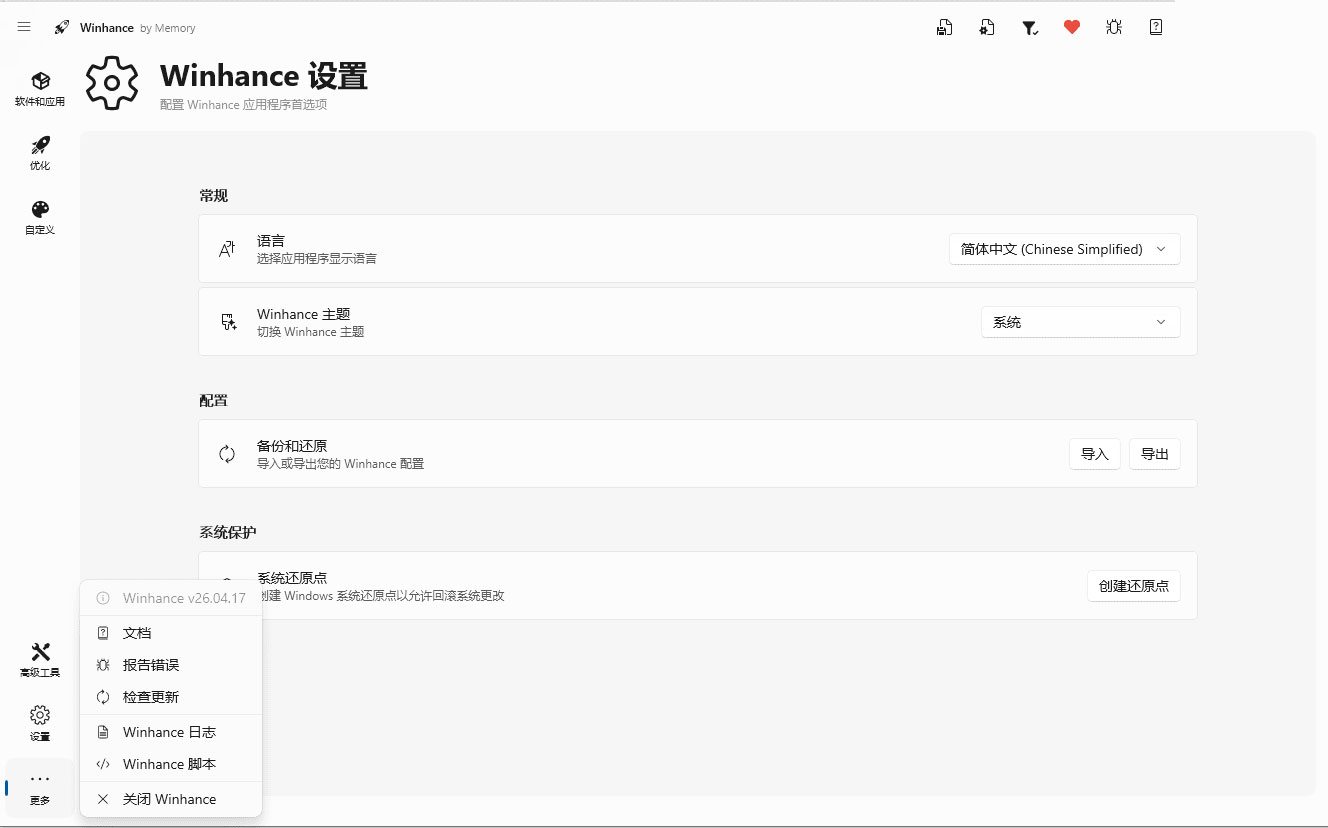The height and width of the screenshot is (828, 1328).
Task: Open the 简体中文 language dropdown
Action: (x=1064, y=249)
